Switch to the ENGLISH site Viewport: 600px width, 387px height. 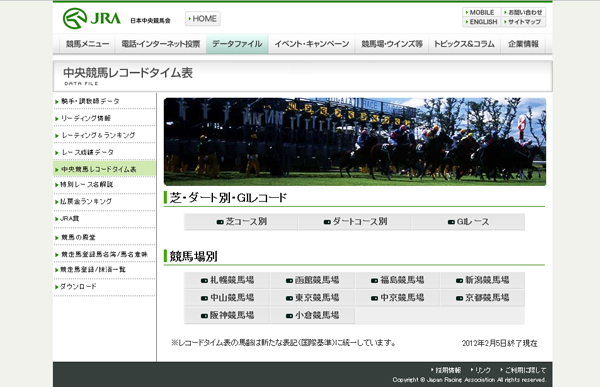[481, 22]
